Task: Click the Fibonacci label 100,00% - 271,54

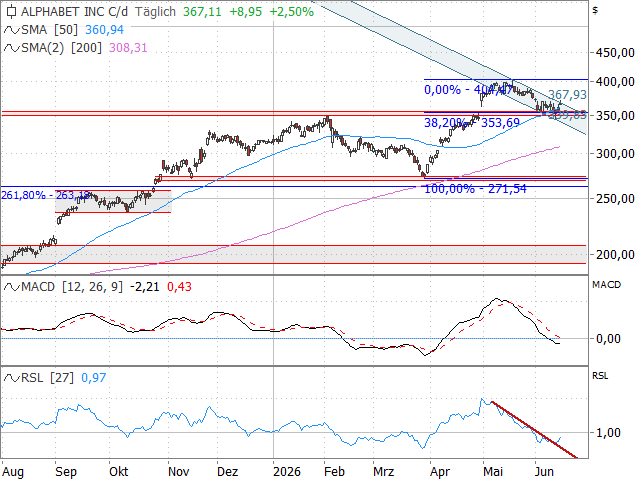Action: coord(476,189)
